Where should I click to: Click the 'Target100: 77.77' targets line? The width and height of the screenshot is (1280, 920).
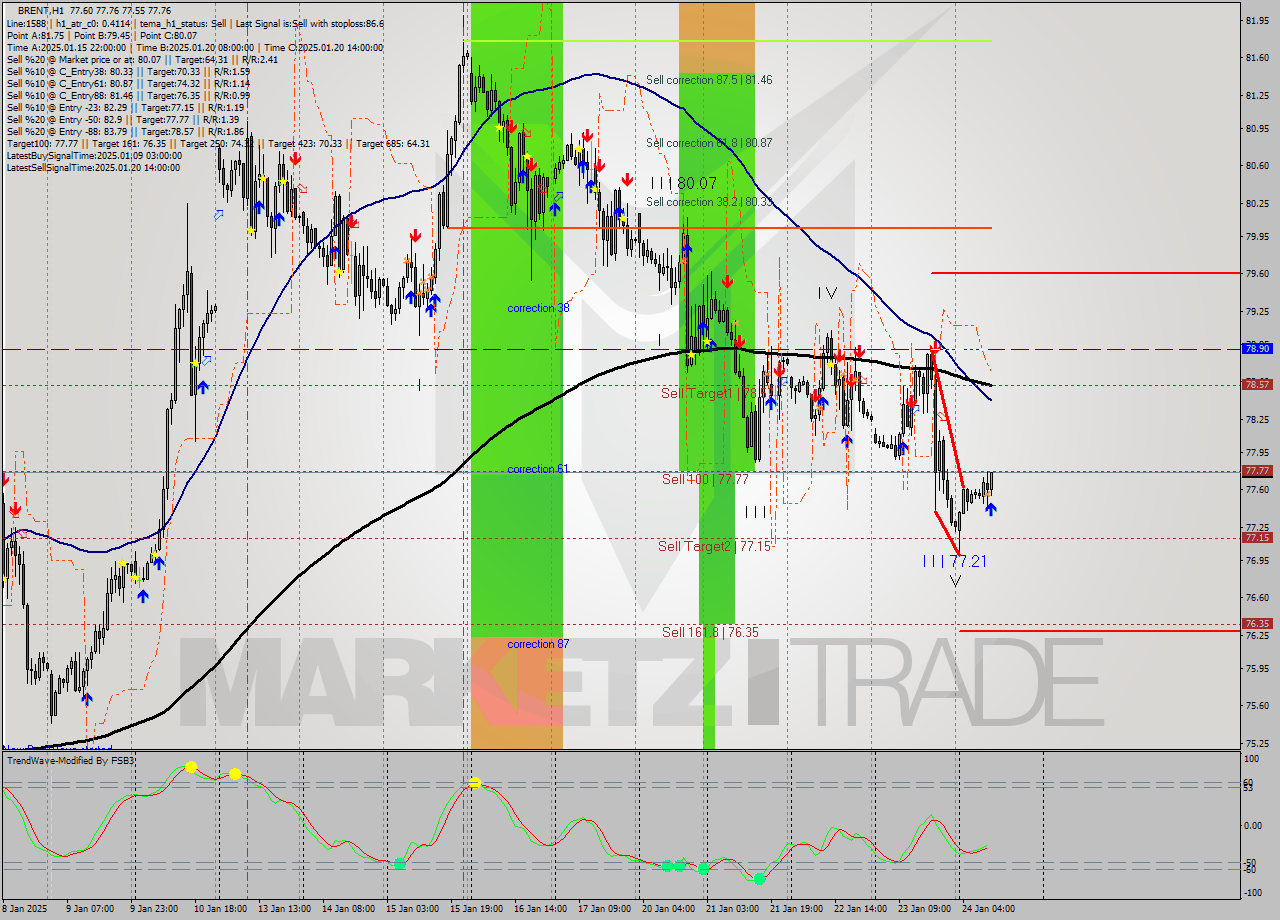pyautogui.click(x=218, y=143)
